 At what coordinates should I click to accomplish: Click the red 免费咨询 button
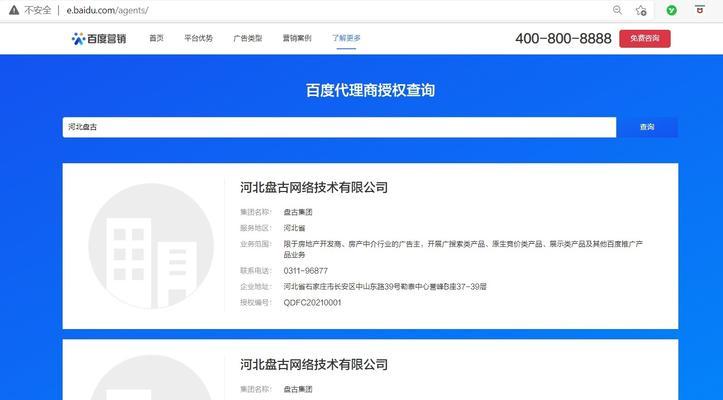pyautogui.click(x=645, y=38)
